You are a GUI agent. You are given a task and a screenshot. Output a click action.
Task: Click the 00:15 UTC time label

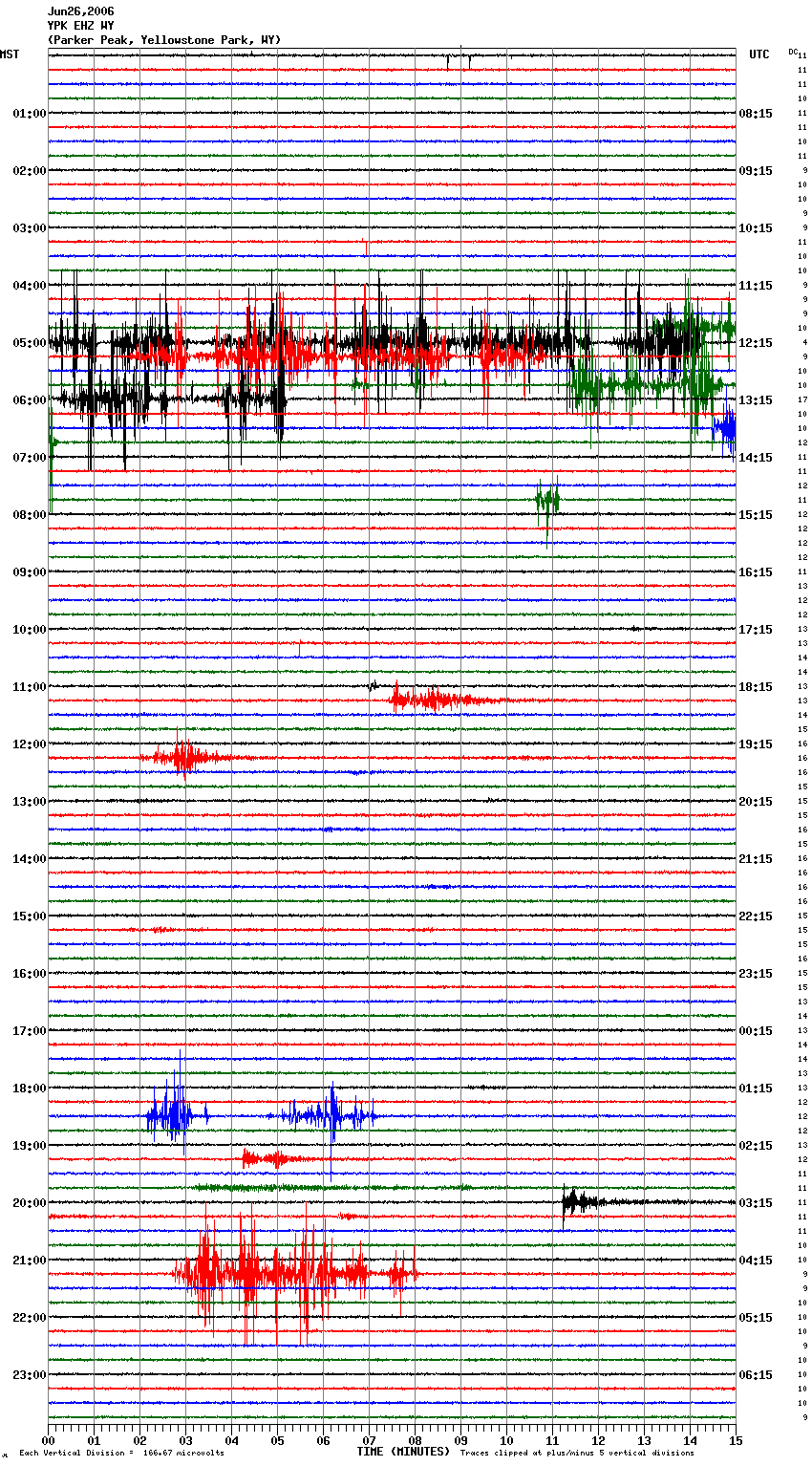pos(756,1030)
